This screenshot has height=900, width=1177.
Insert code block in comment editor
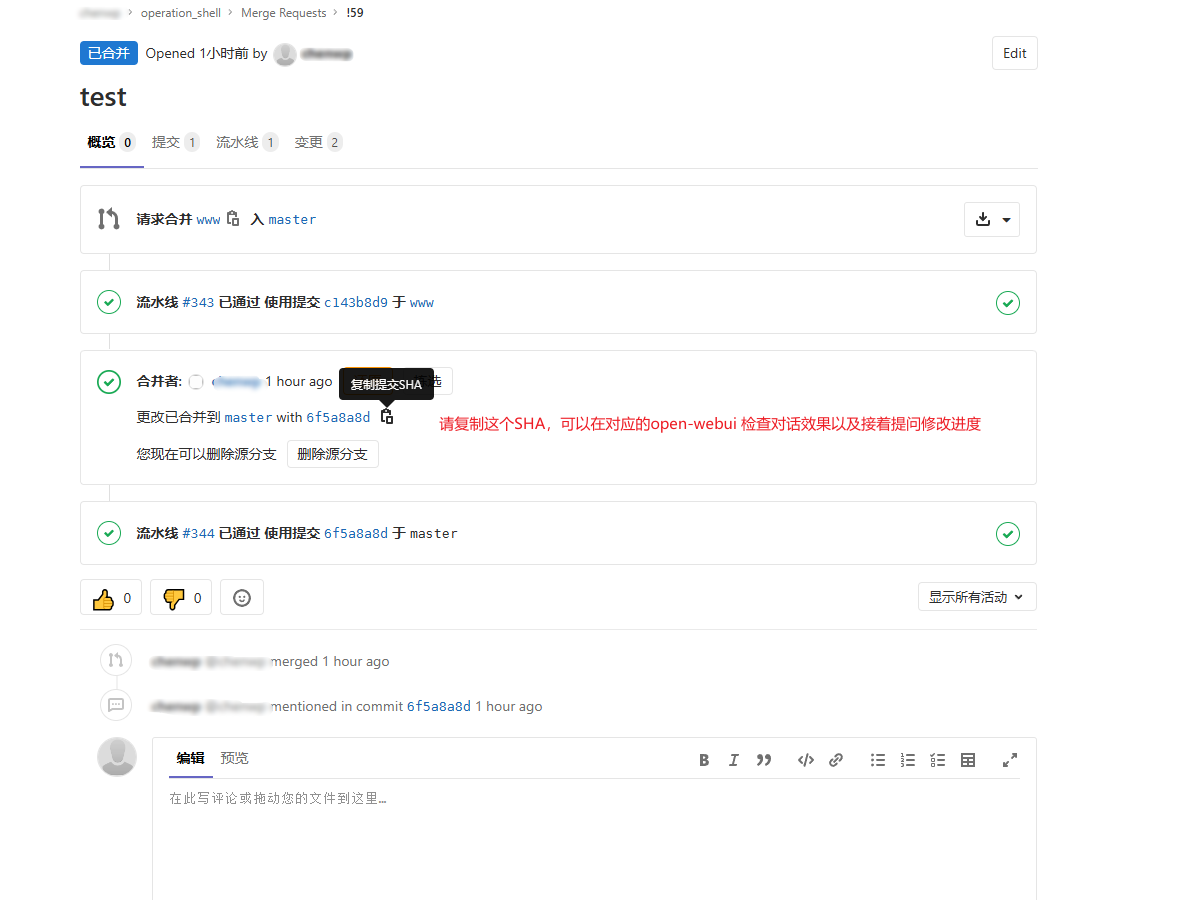(806, 760)
